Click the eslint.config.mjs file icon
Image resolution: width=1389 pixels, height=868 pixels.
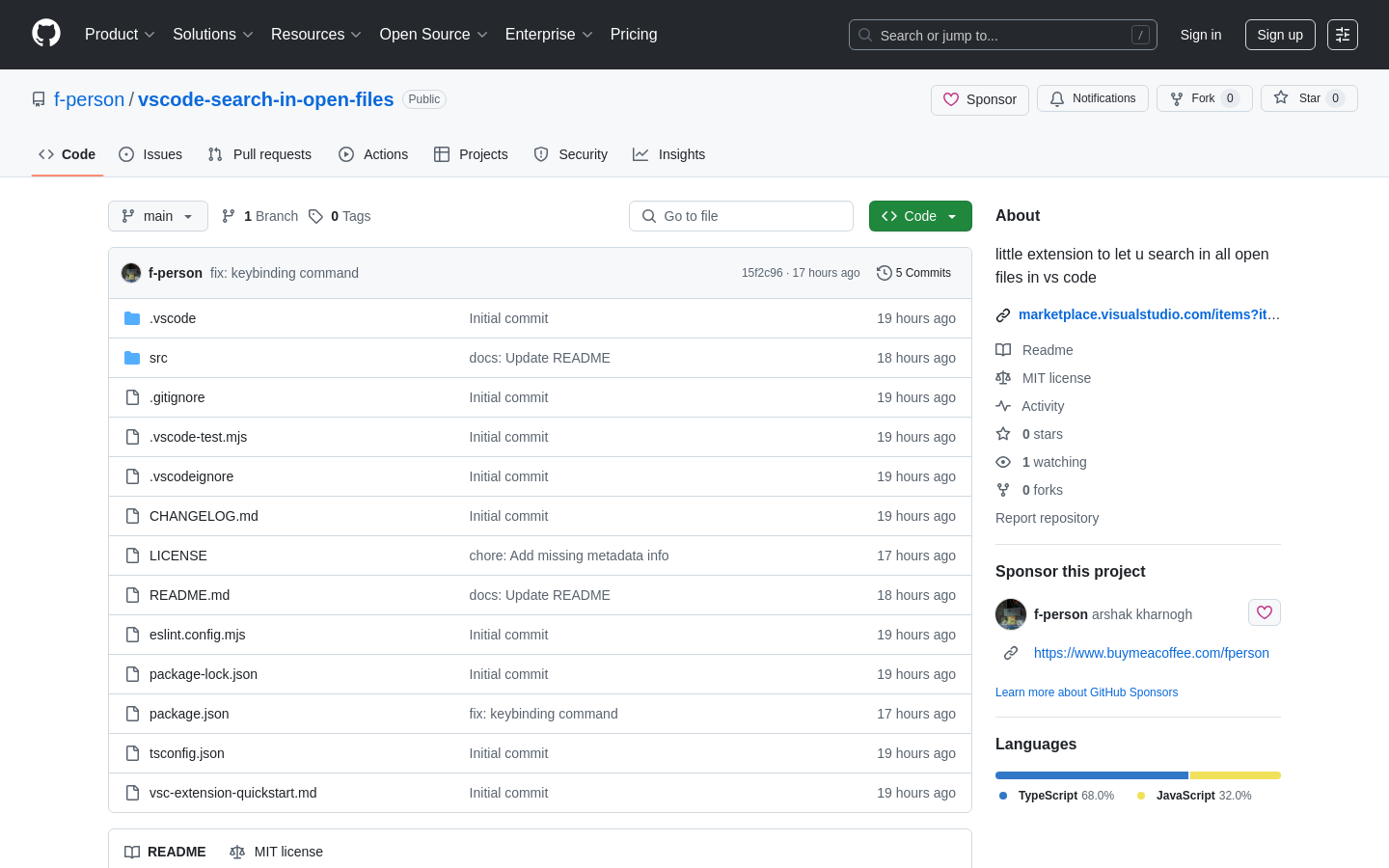tap(132, 635)
